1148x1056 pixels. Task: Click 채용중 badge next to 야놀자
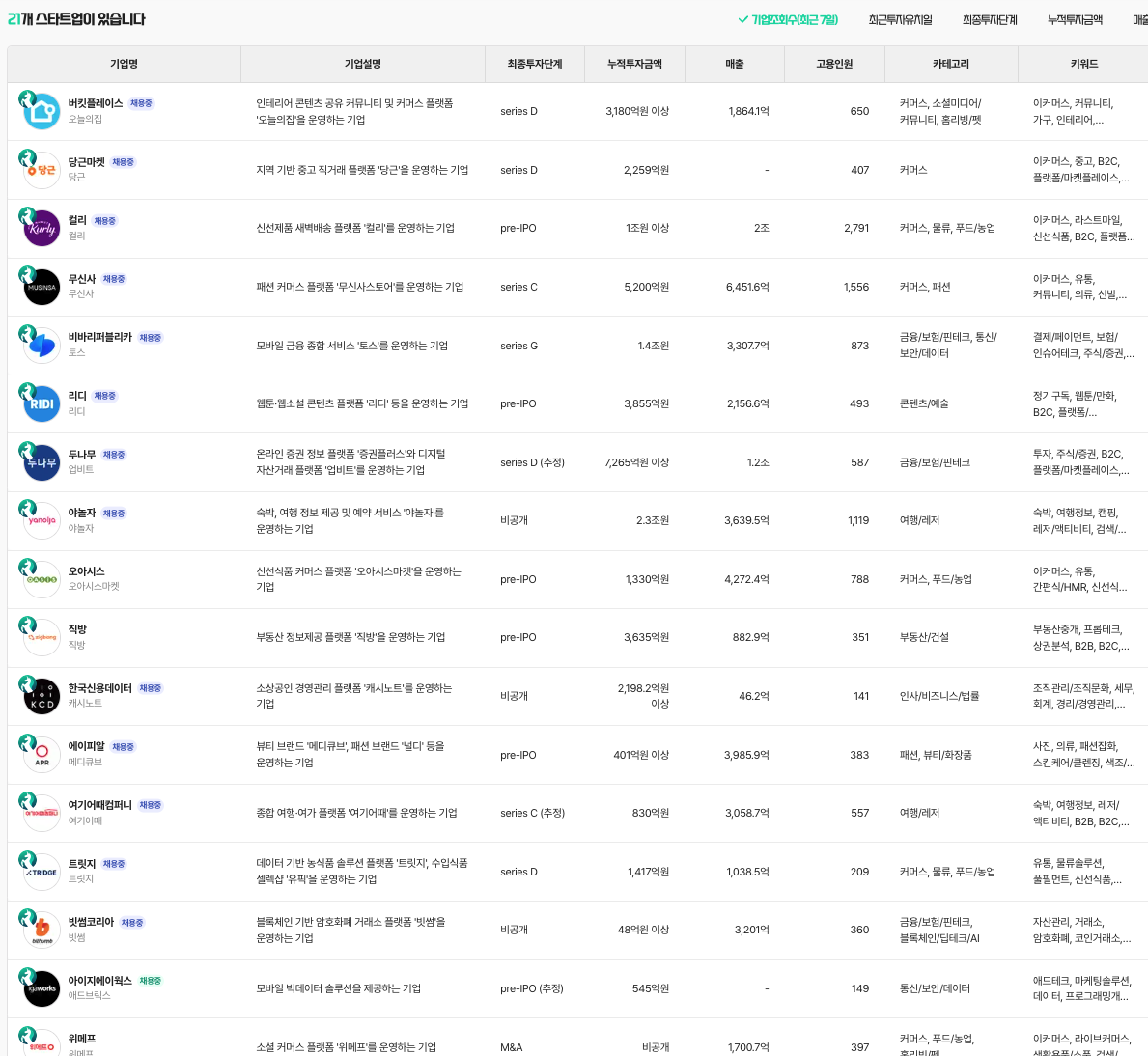point(114,513)
